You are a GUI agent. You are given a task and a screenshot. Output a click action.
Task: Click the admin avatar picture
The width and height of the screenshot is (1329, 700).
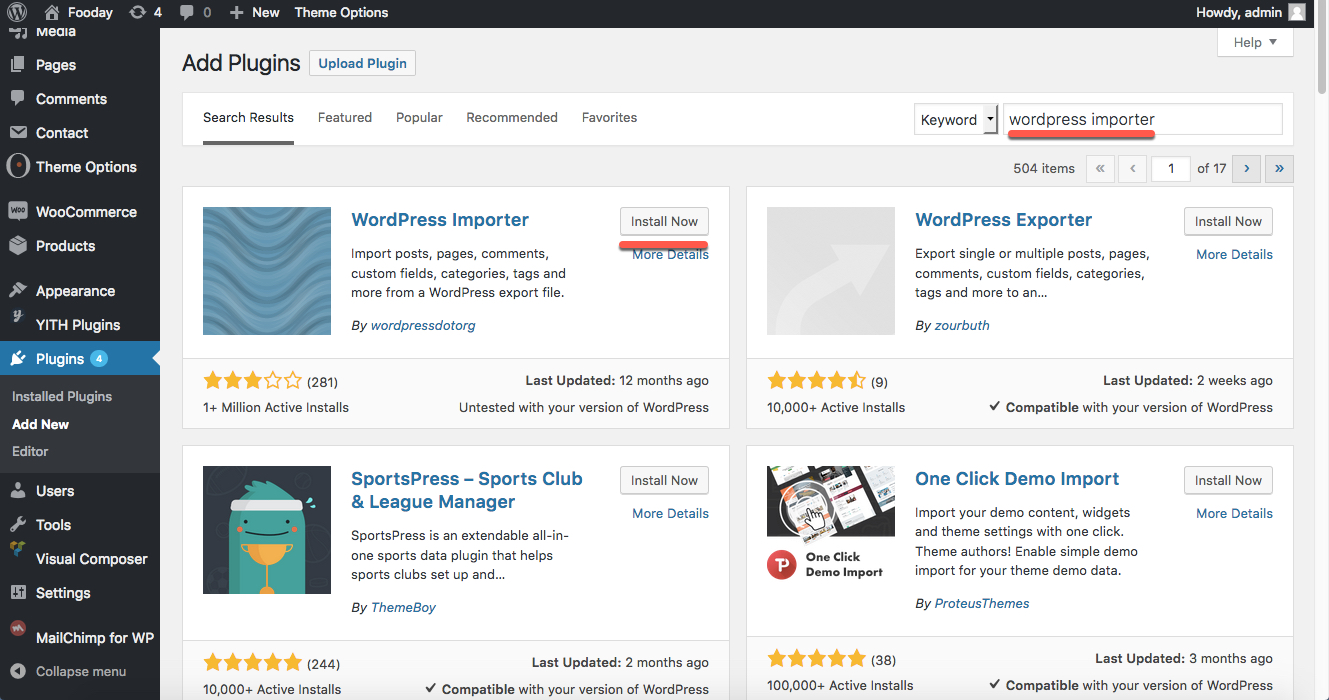click(x=1296, y=12)
